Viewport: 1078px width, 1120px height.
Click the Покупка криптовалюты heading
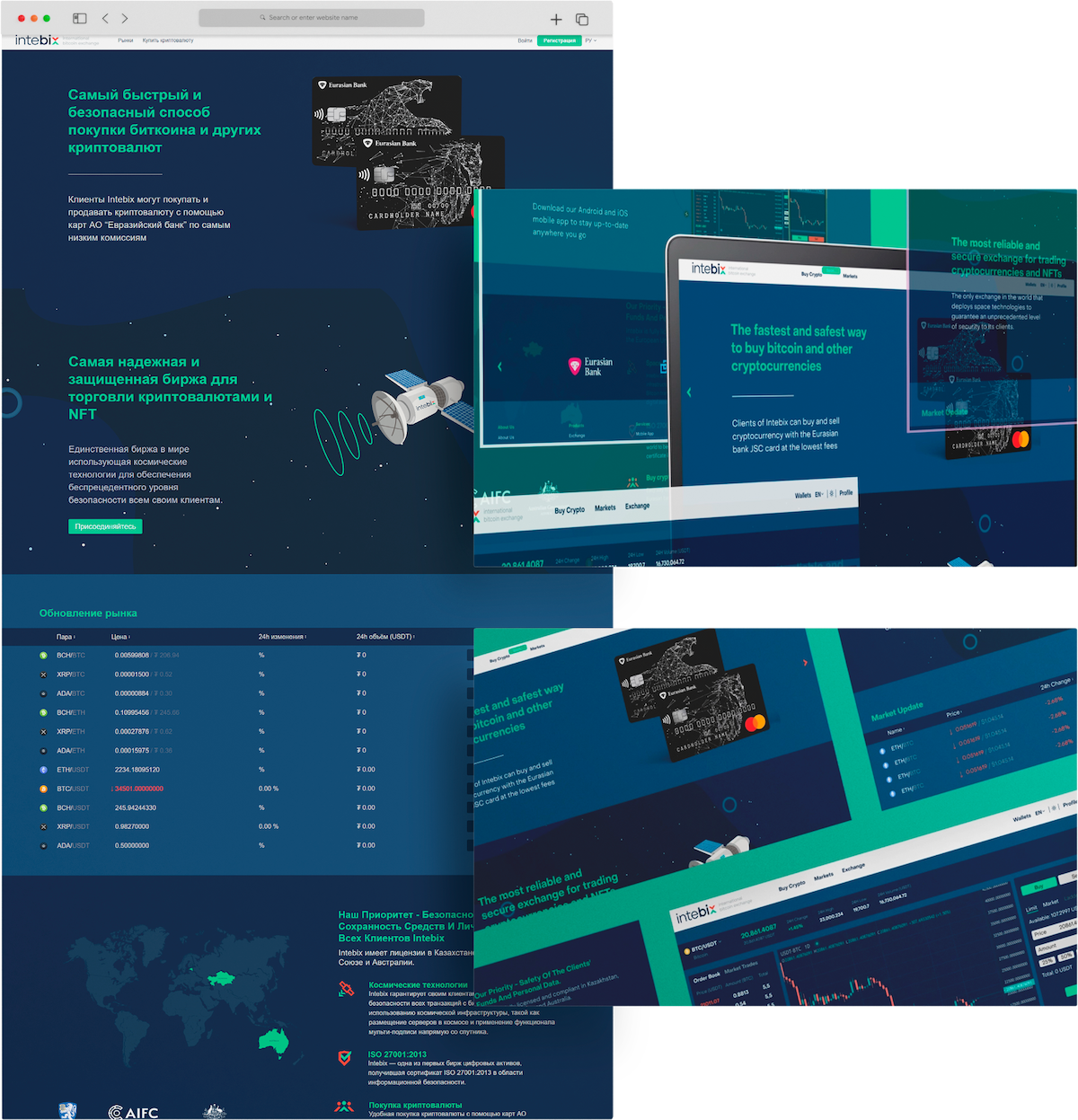[415, 1106]
